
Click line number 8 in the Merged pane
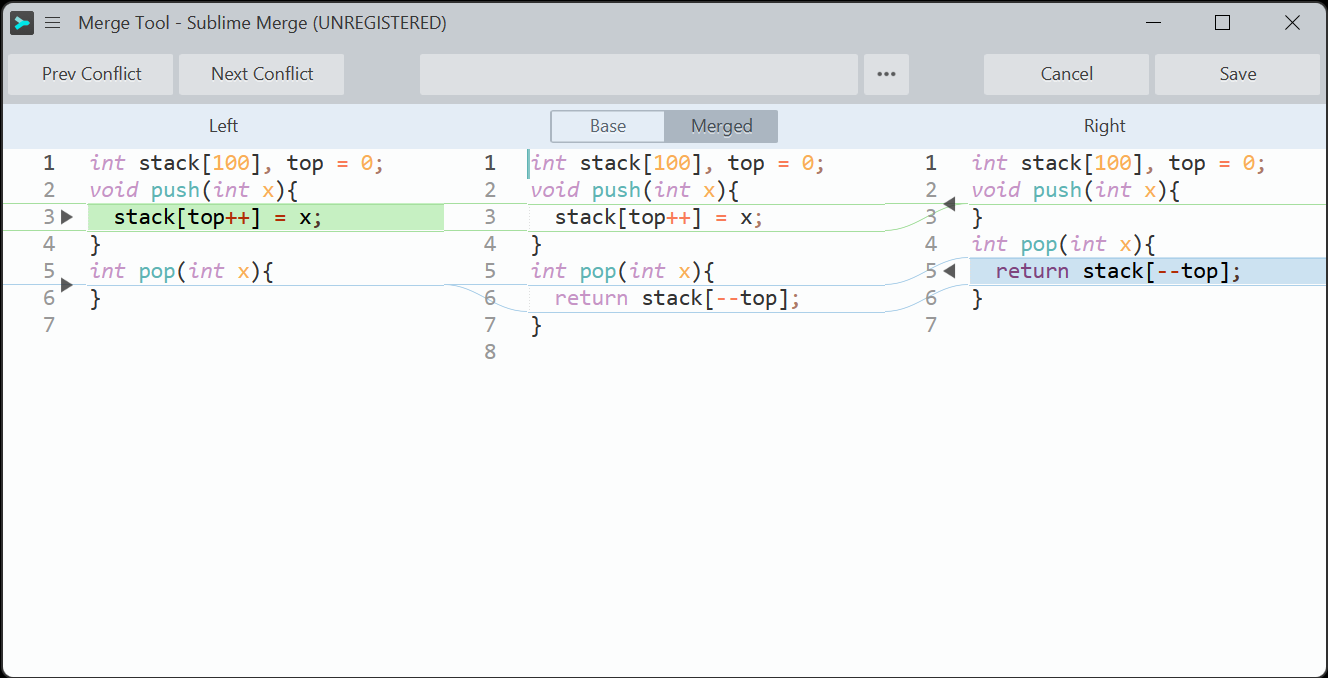[x=490, y=352]
